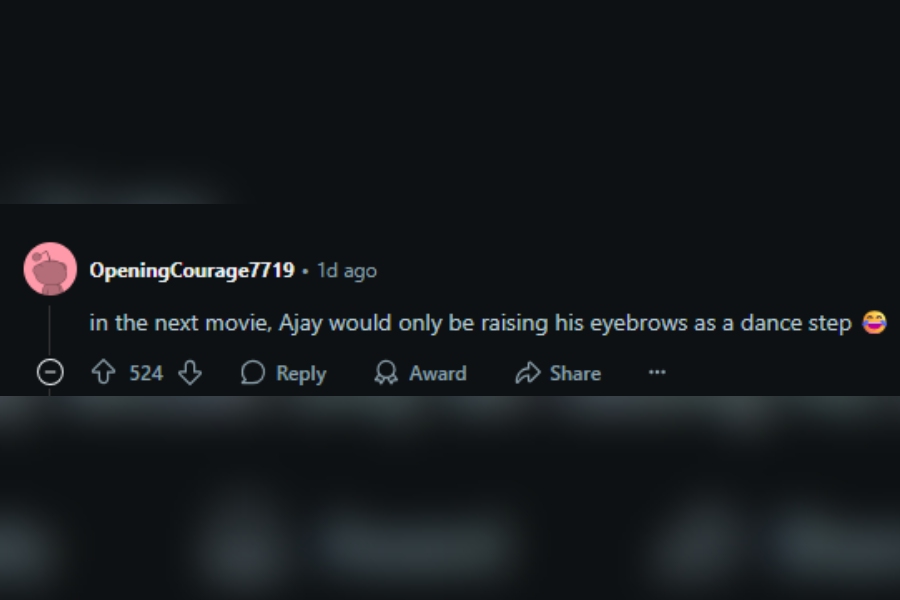900x600 pixels.
Task: Click the comment text about next movie
Action: pyautogui.click(x=470, y=323)
